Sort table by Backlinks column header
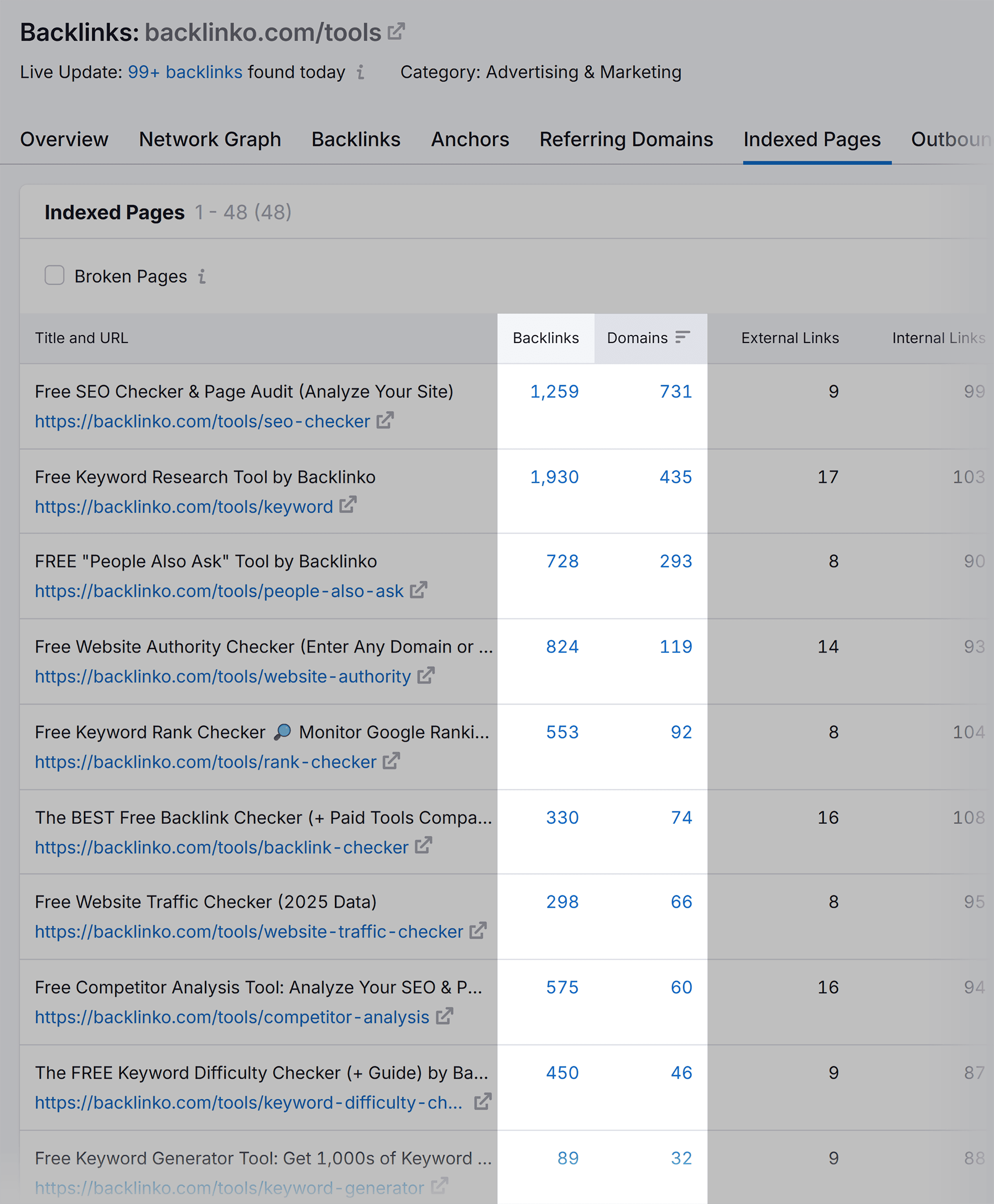994x1204 pixels. (545, 338)
